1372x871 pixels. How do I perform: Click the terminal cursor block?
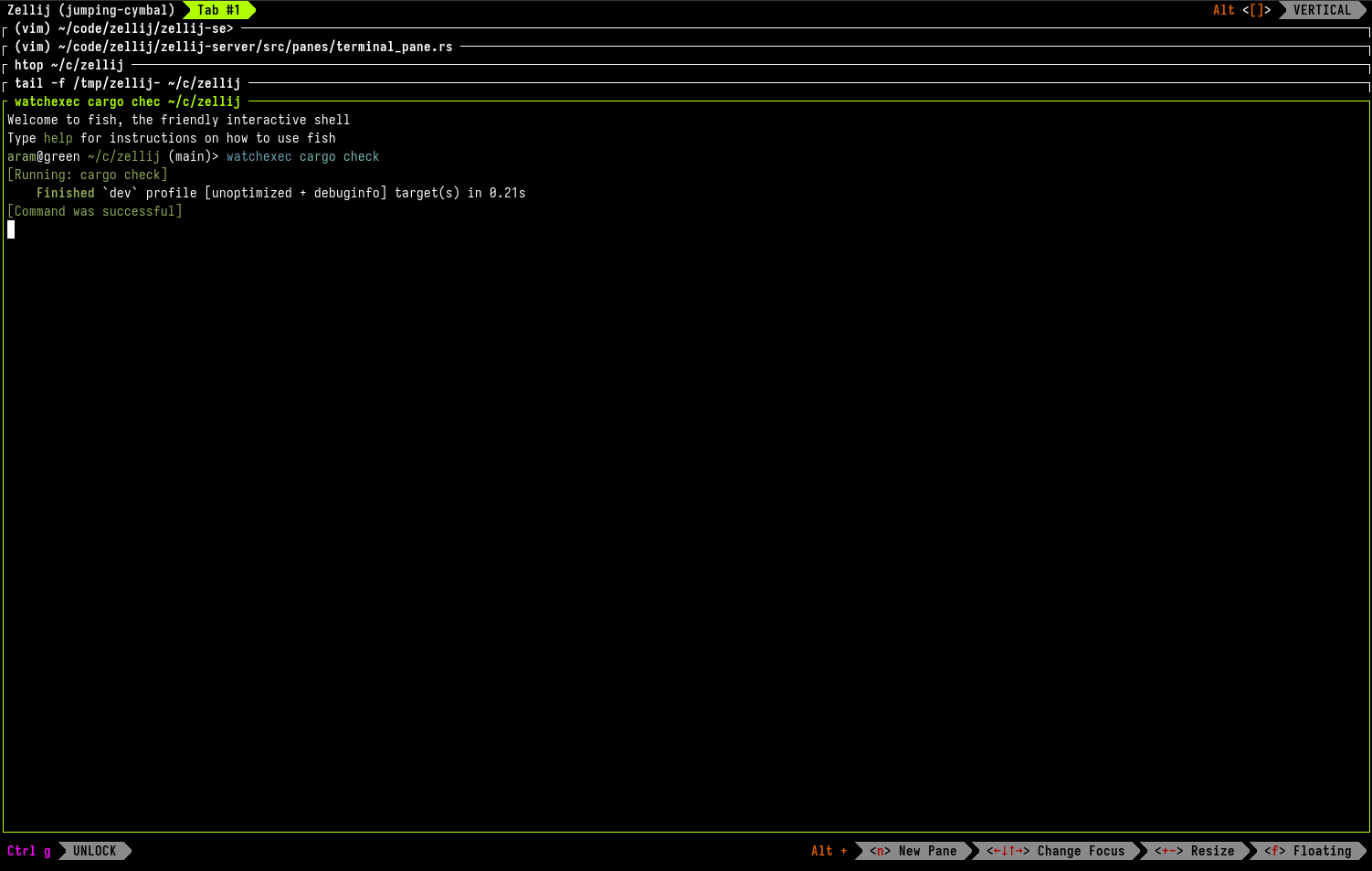point(11,229)
